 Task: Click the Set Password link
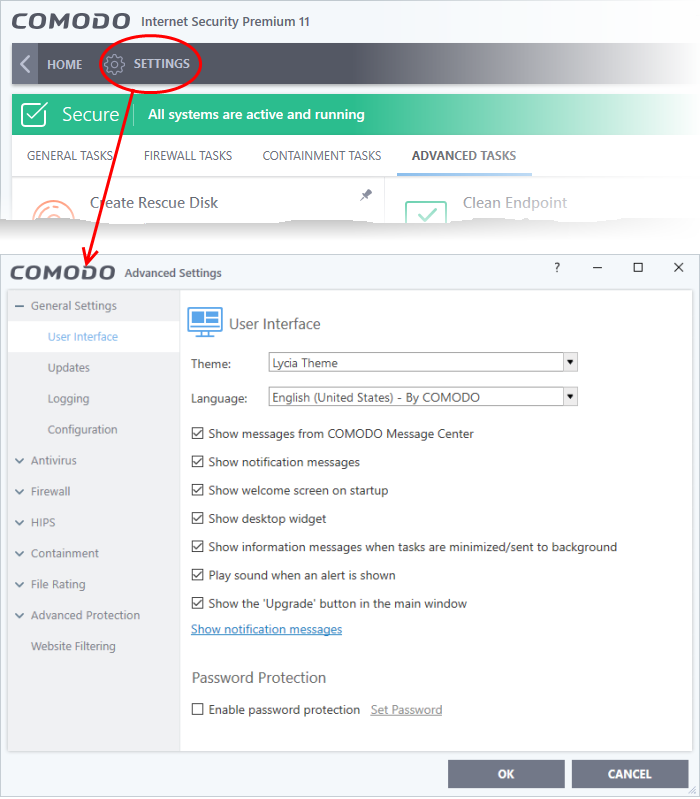pos(407,710)
